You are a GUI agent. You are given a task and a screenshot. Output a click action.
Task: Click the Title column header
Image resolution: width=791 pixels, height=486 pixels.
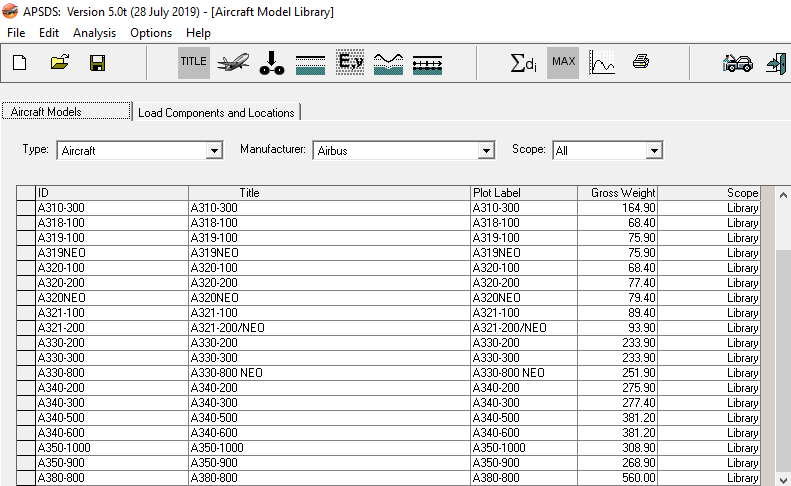(x=329, y=193)
